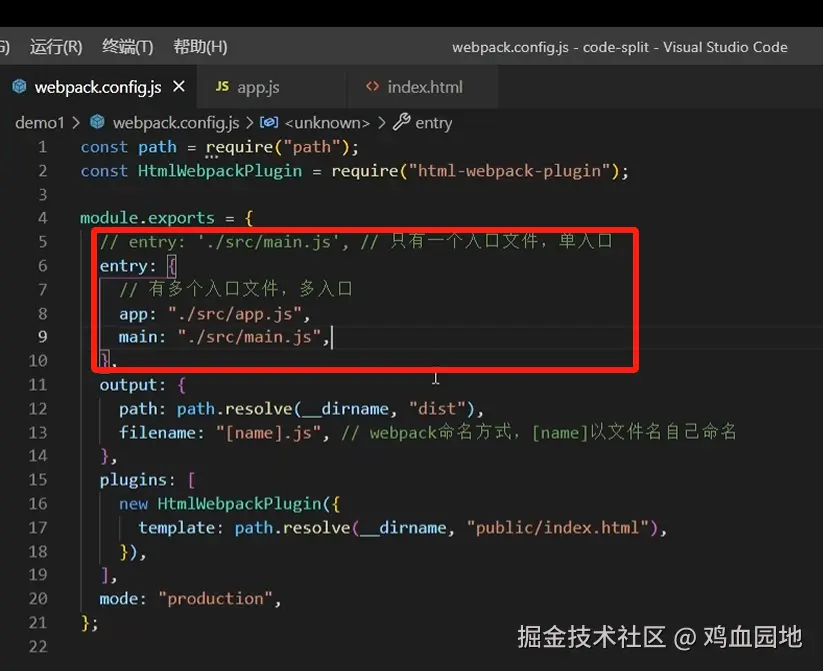Viewport: 823px width, 671px height.
Task: Select webpack.config.js in the breadcrumb
Action: pyautogui.click(x=176, y=123)
